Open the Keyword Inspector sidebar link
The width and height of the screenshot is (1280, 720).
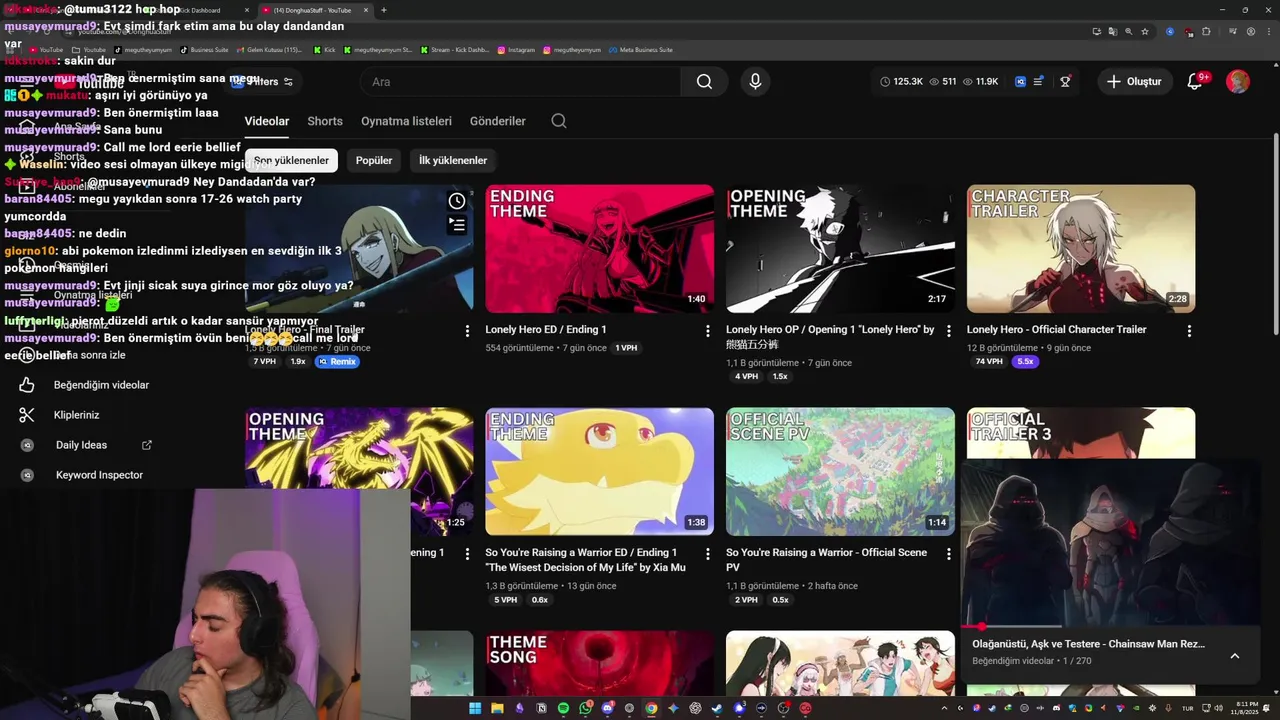point(99,475)
